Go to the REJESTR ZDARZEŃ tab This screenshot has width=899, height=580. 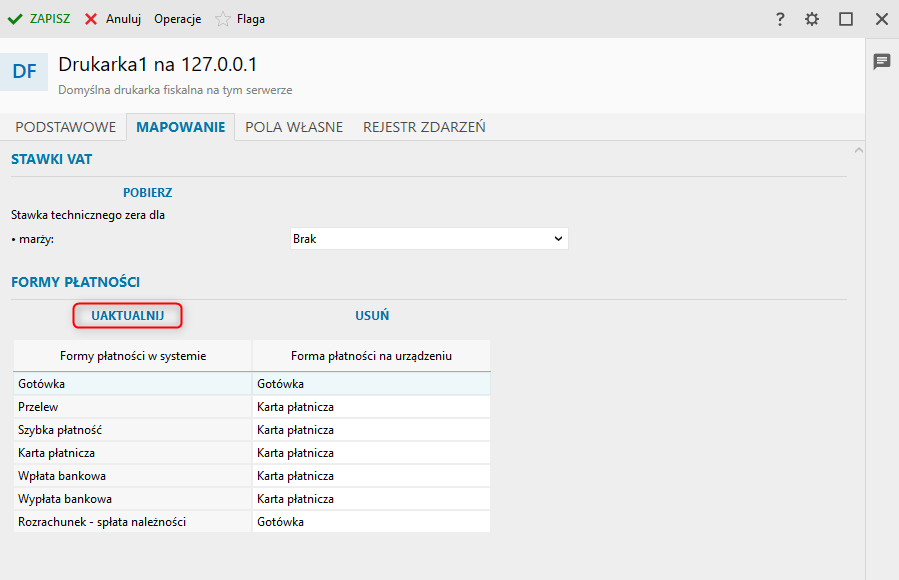click(424, 127)
